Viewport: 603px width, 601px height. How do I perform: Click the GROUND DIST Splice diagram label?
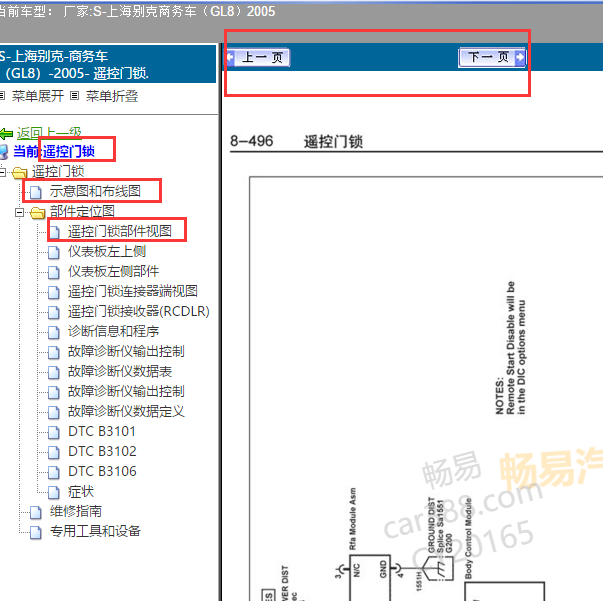tap(440, 526)
